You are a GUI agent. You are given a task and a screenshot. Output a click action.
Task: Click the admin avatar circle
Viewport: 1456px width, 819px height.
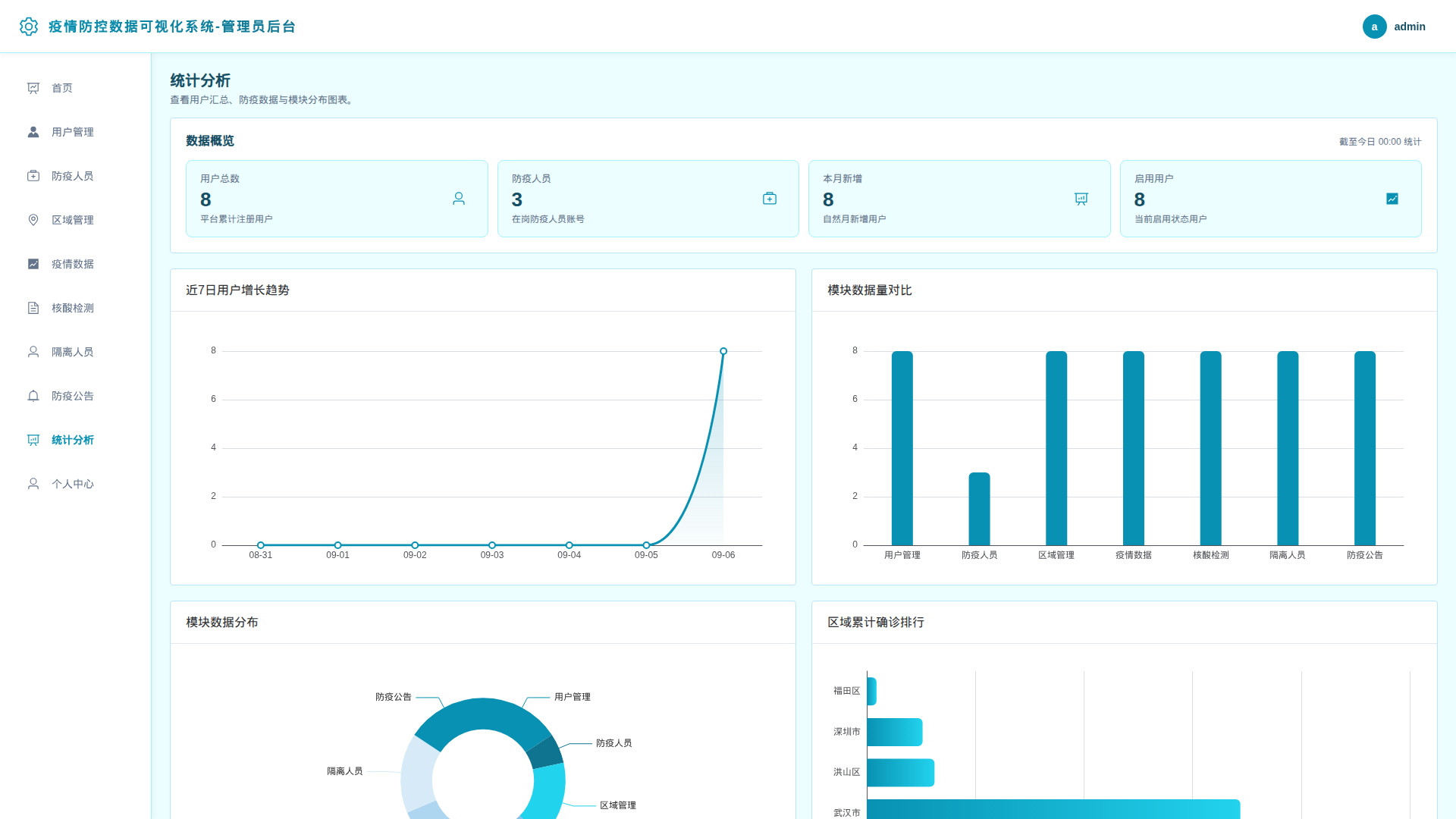point(1374,27)
